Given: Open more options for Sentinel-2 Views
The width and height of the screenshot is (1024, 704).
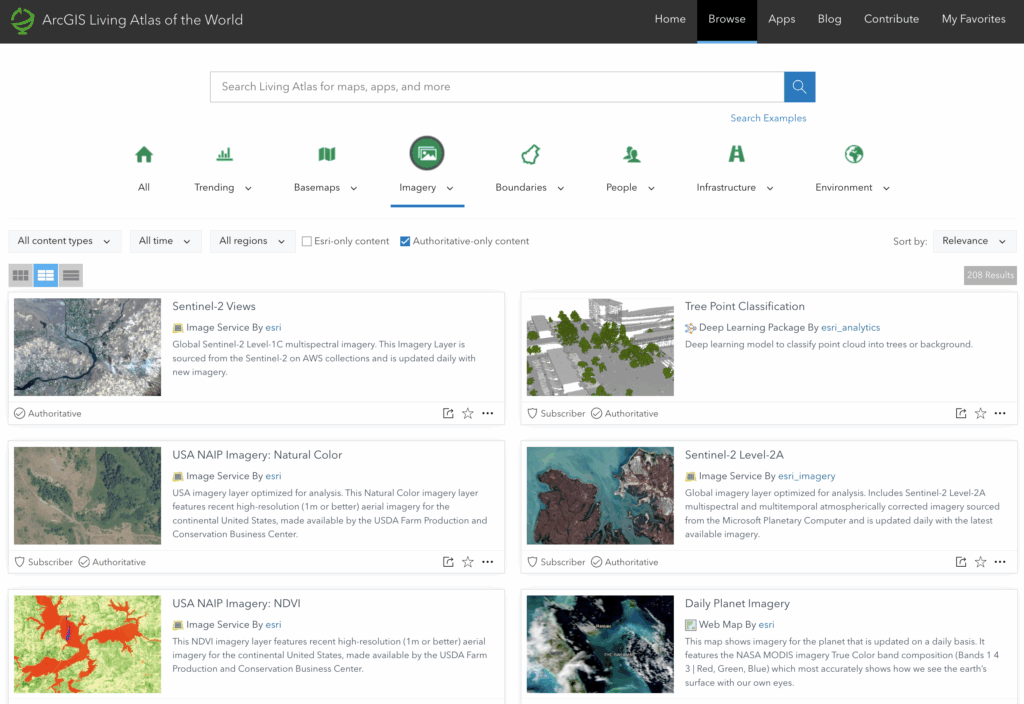Looking at the screenshot, I should 488,413.
